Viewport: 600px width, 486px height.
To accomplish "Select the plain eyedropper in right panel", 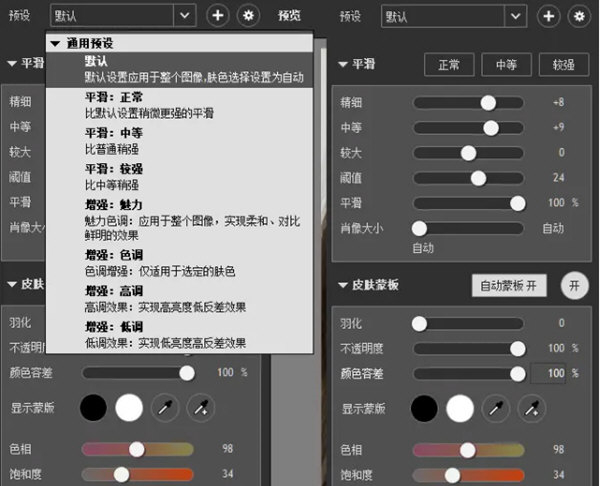I will (x=496, y=408).
